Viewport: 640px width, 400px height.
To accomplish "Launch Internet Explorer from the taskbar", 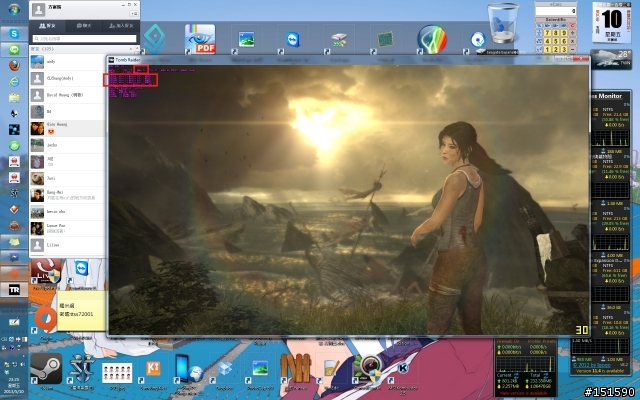I will coord(14,82).
